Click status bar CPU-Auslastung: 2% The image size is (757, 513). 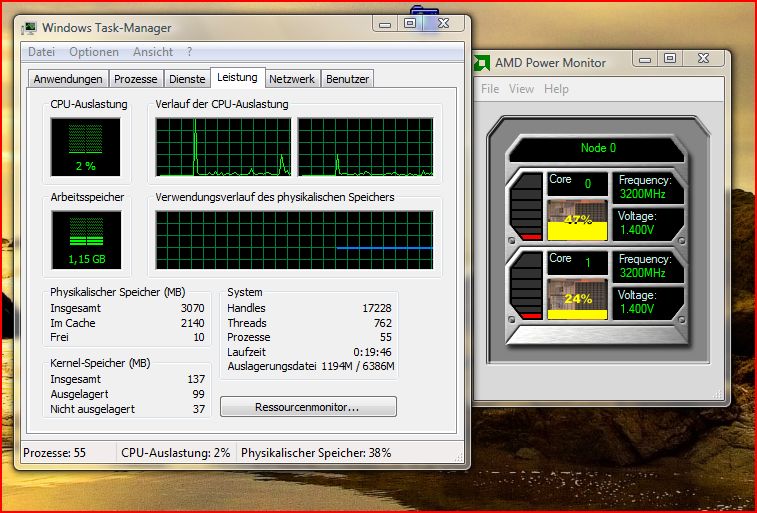176,453
